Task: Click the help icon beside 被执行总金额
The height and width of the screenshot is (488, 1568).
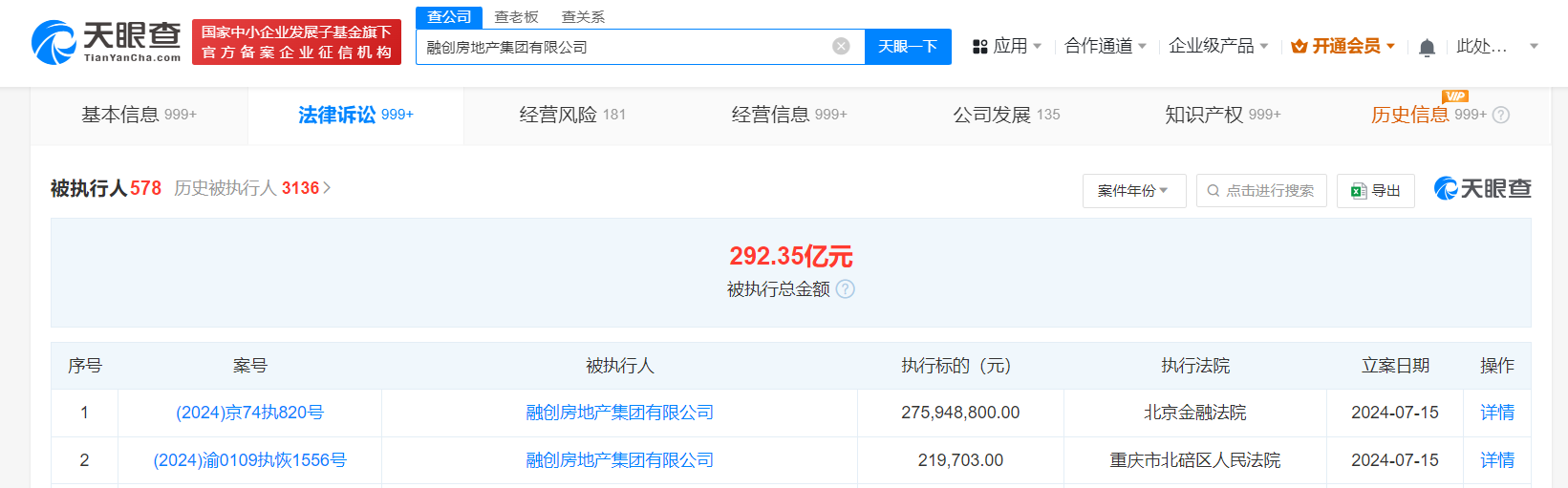Action: pyautogui.click(x=845, y=288)
